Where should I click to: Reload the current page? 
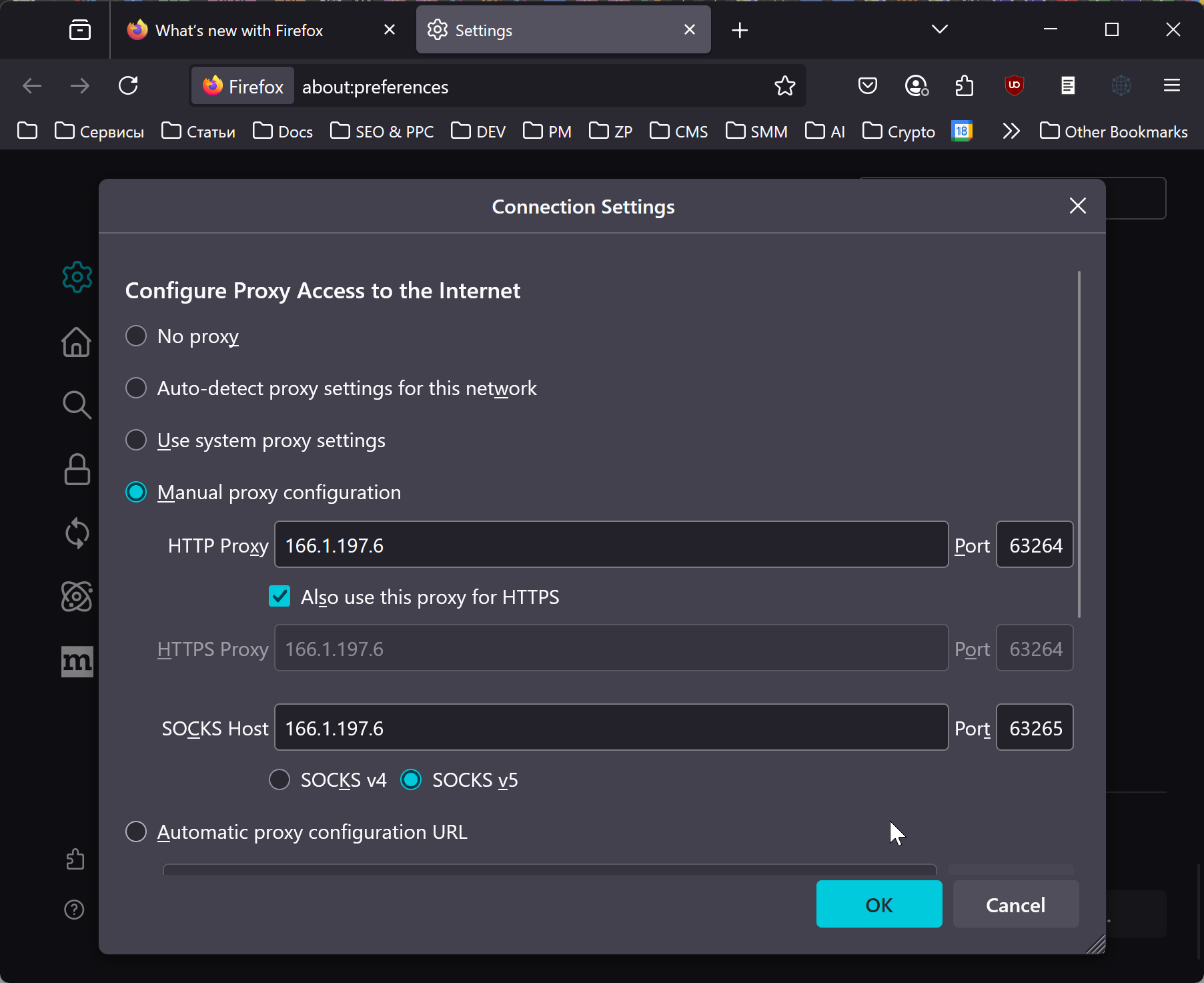point(128,86)
